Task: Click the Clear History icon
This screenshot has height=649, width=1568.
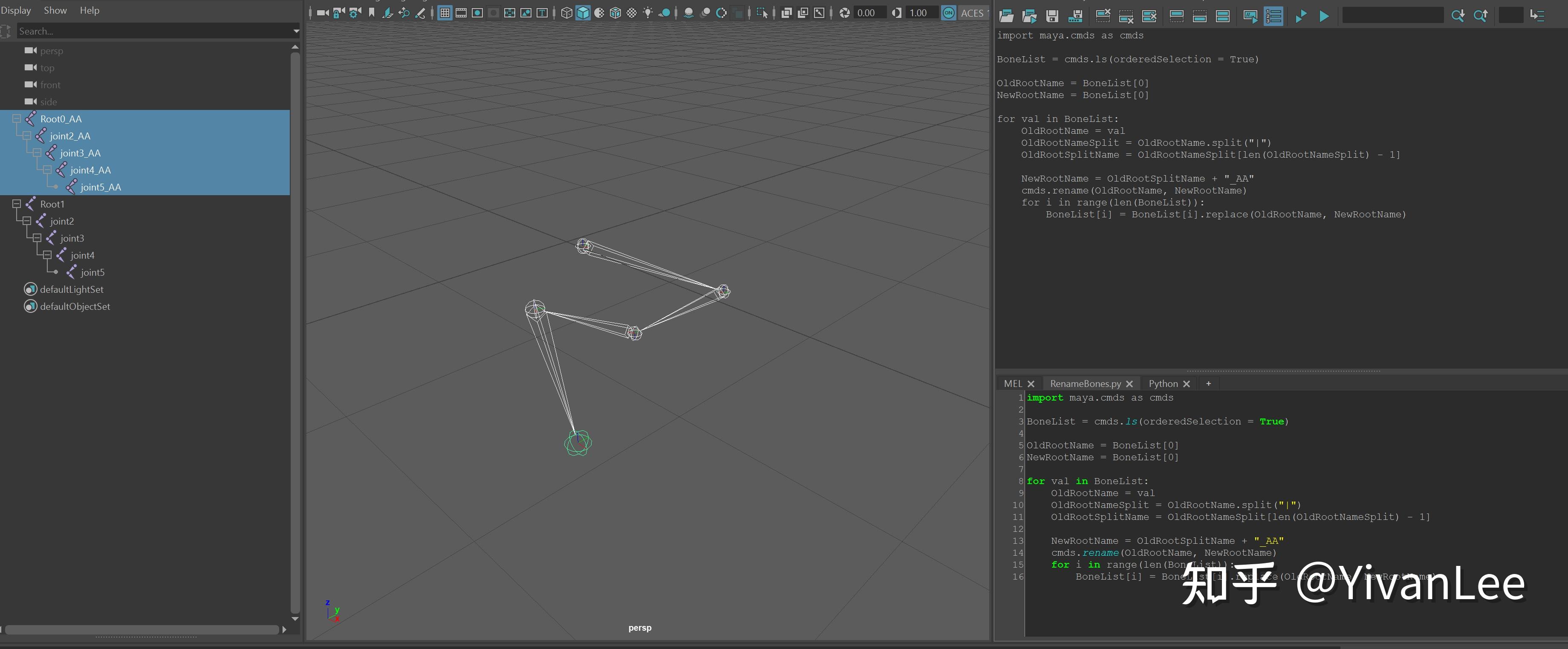Action: (x=1103, y=16)
